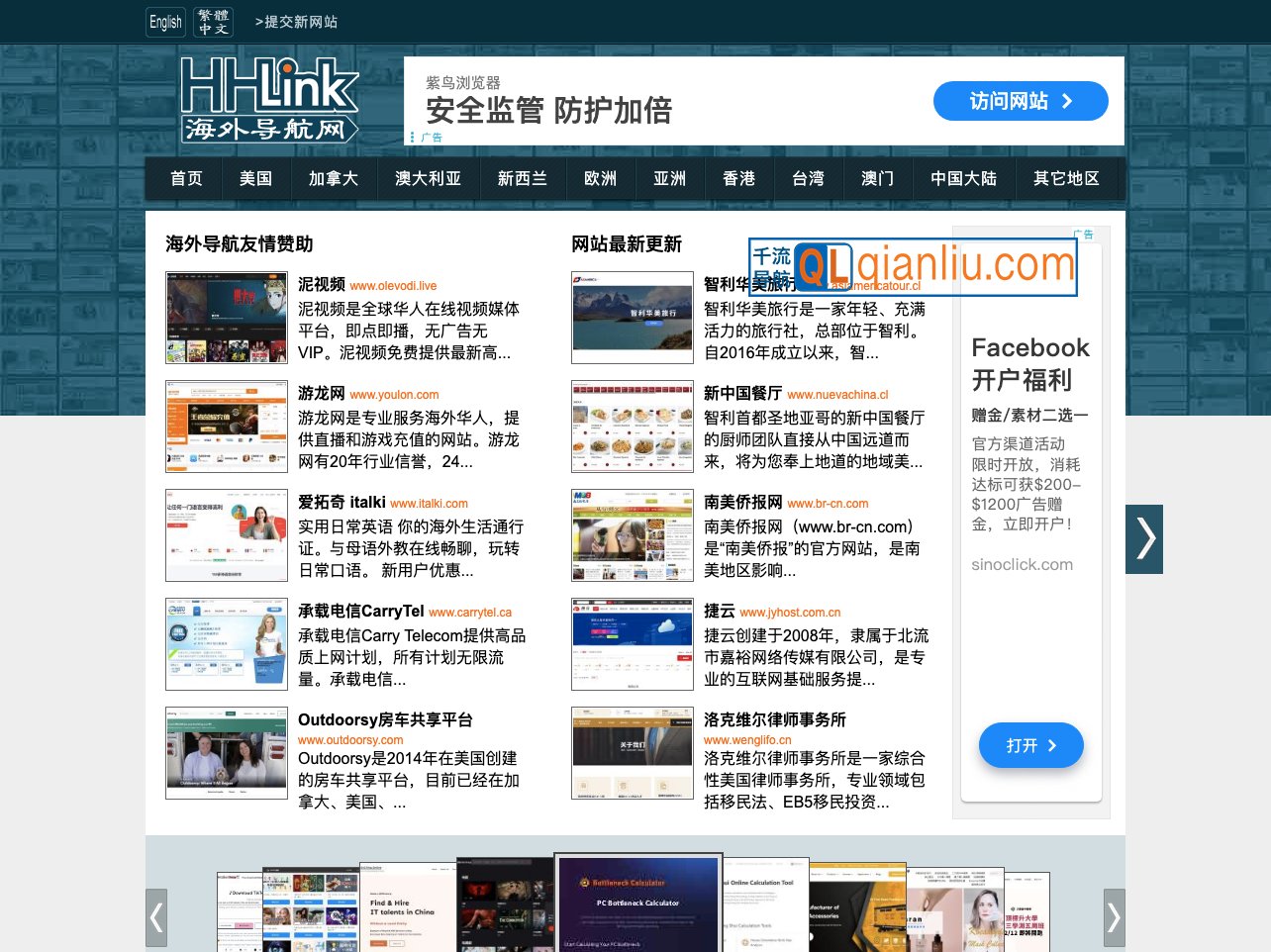Click the HHLink 海外导航网 logo
The height and width of the screenshot is (952, 1271).
pyautogui.click(x=269, y=99)
